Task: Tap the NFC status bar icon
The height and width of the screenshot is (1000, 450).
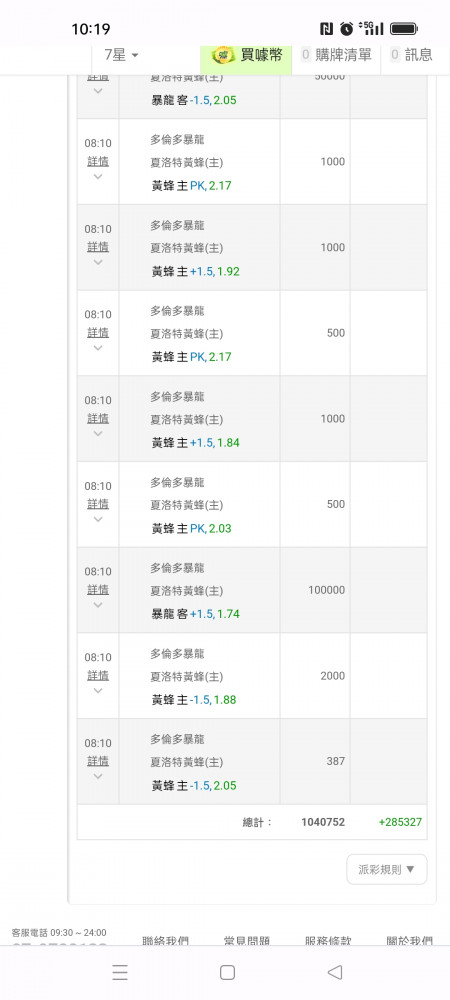Action: (x=327, y=29)
